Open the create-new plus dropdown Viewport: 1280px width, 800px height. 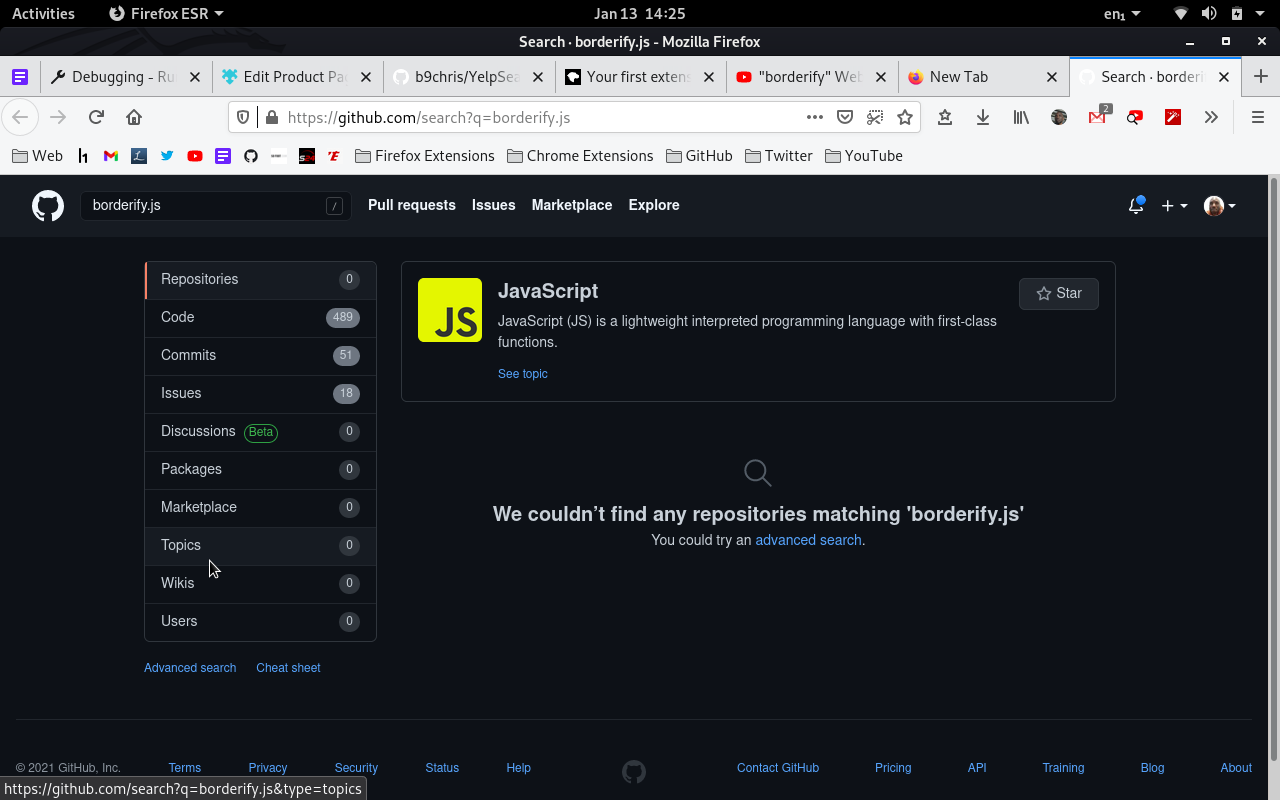pos(1174,206)
